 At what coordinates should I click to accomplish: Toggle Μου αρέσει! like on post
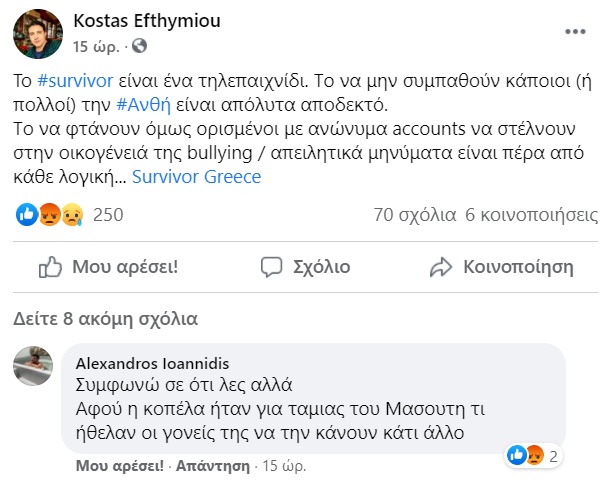tap(108, 267)
